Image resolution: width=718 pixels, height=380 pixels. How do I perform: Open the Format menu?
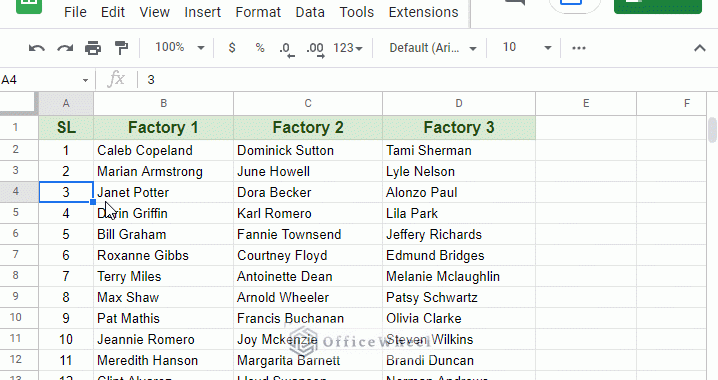coord(258,12)
